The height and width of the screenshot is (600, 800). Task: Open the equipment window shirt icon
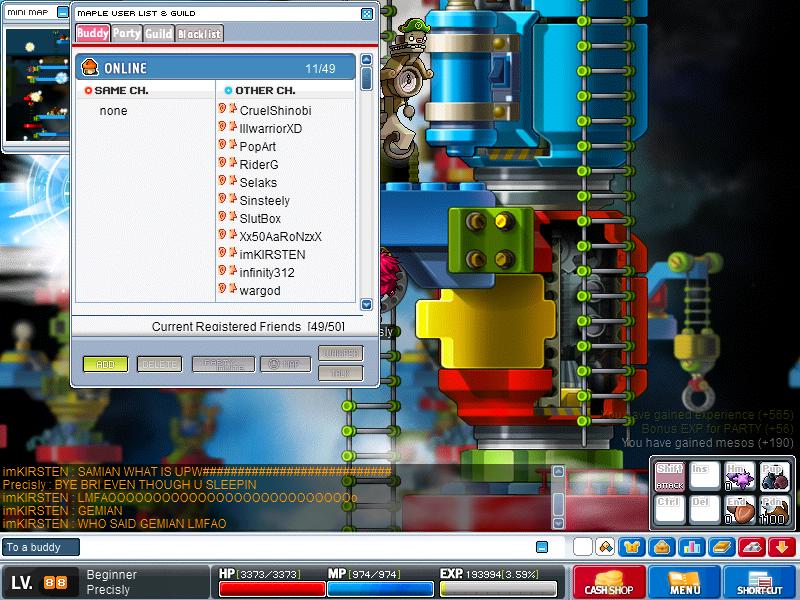pyautogui.click(x=632, y=547)
